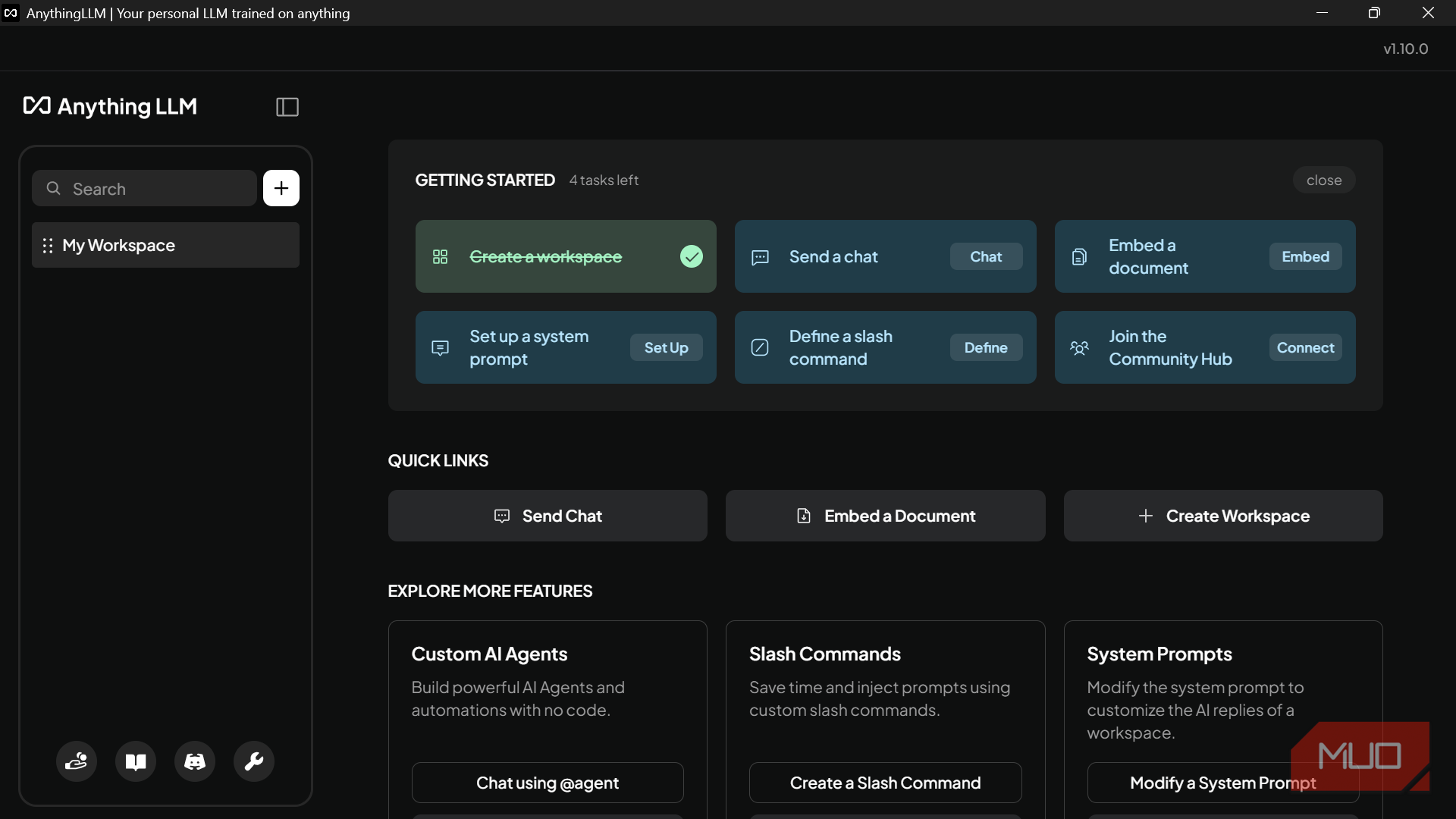Image resolution: width=1456 pixels, height=819 pixels.
Task: Open settings via the wrench icon
Action: click(254, 761)
